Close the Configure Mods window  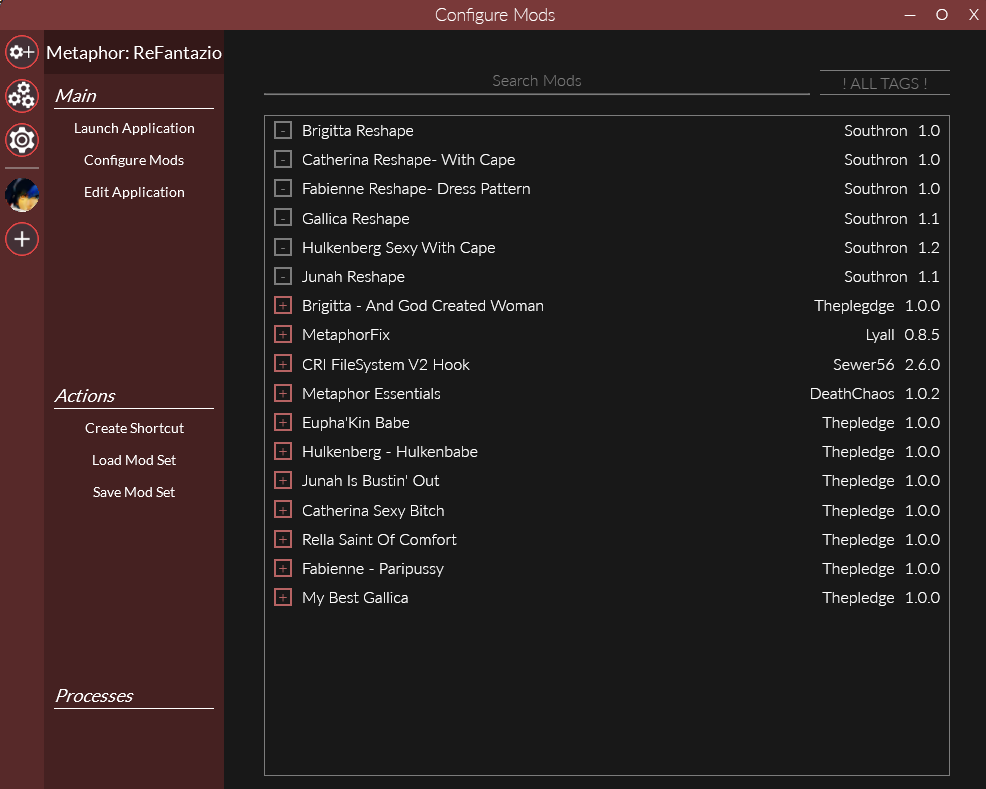coord(973,14)
